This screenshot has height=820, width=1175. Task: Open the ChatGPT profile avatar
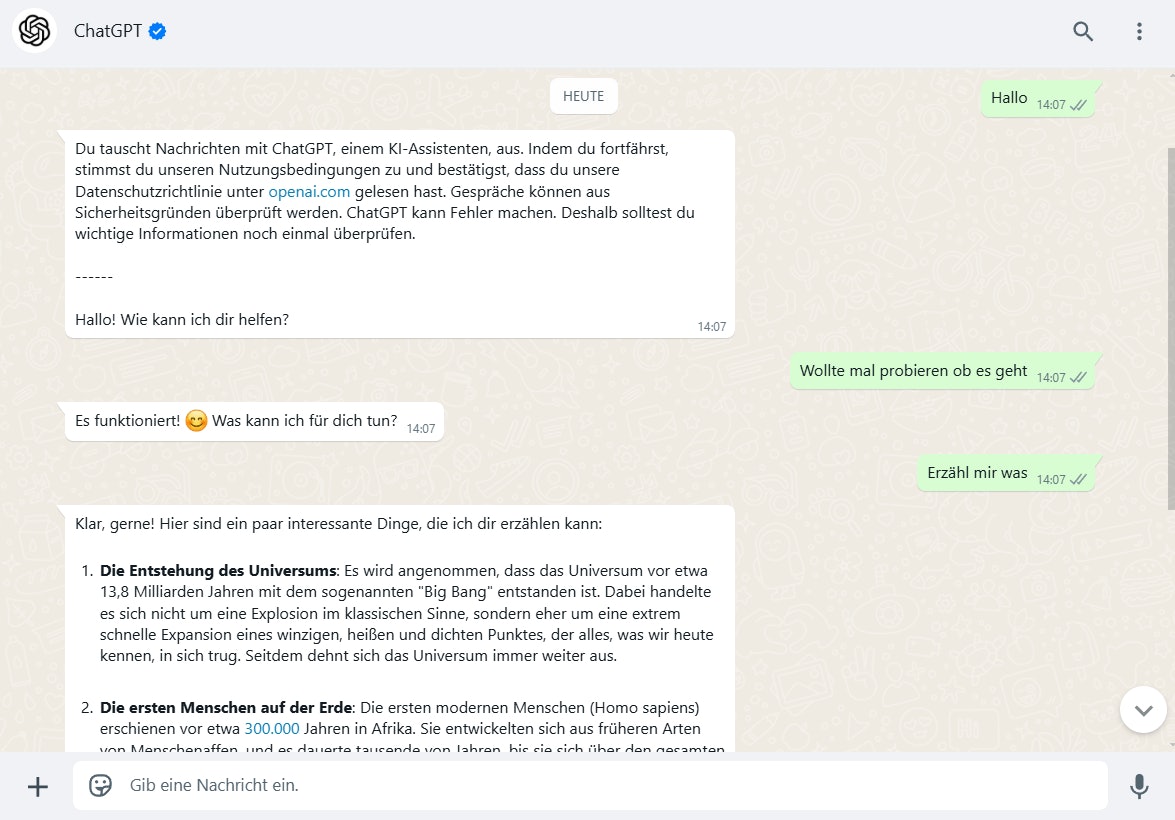pos(34,31)
